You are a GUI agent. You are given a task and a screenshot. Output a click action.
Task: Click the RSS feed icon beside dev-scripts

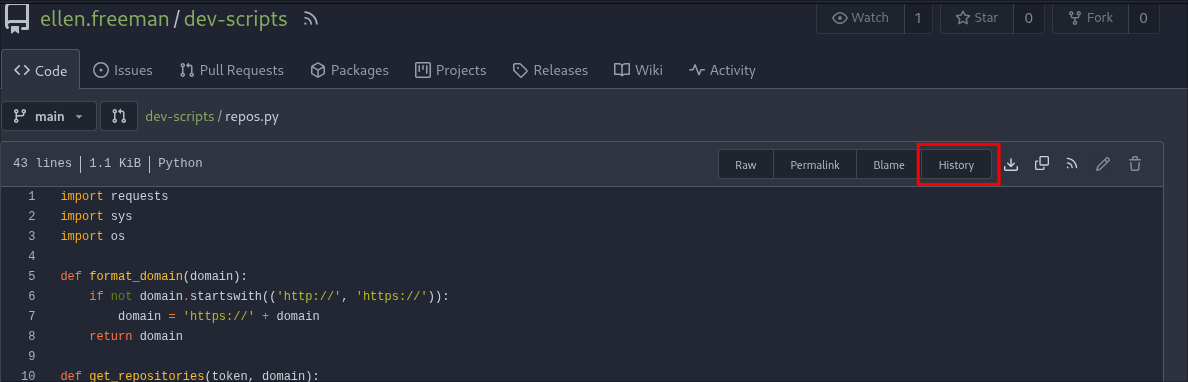coord(310,19)
